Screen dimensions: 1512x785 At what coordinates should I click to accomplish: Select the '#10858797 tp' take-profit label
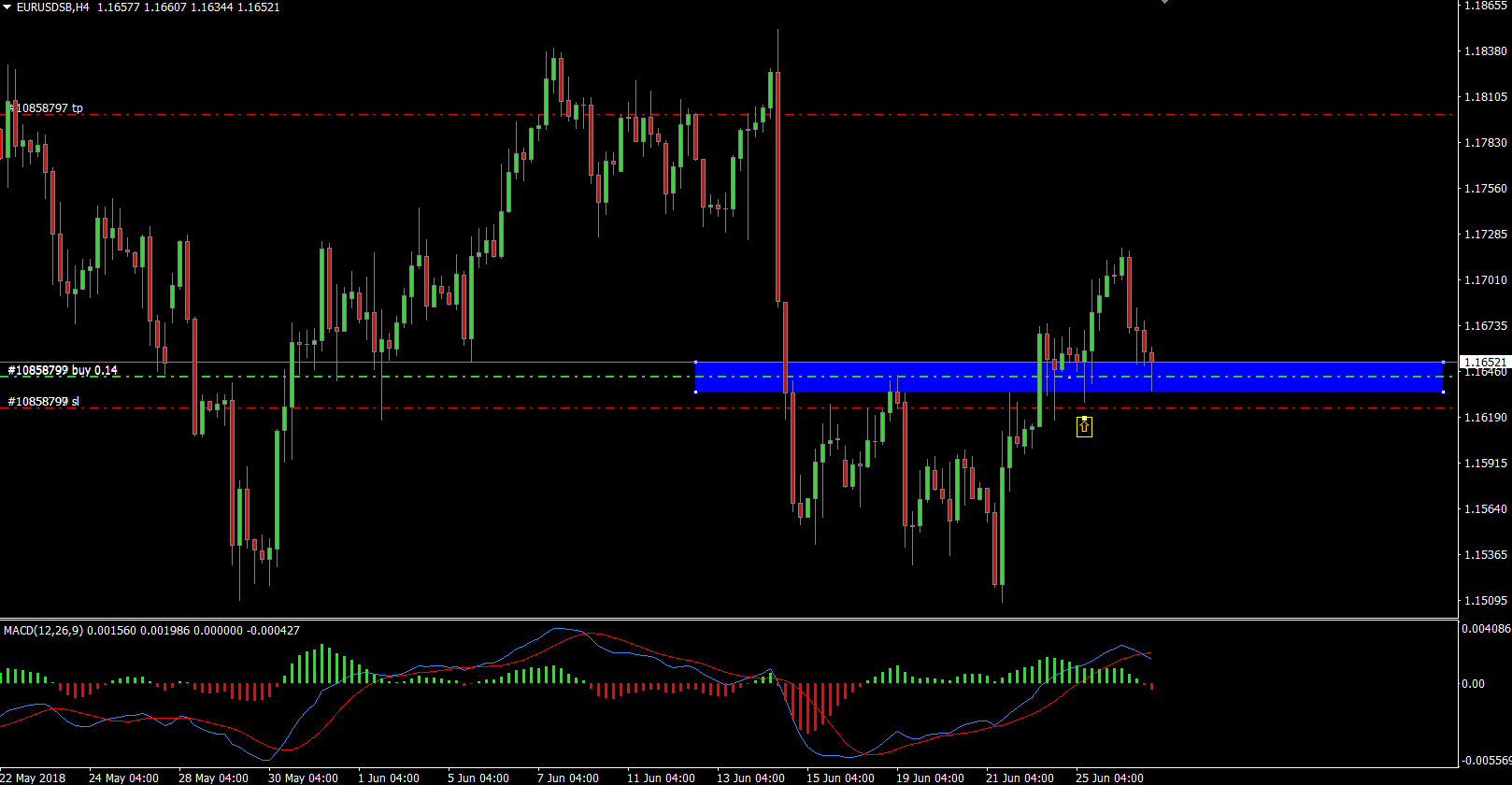coord(46,108)
